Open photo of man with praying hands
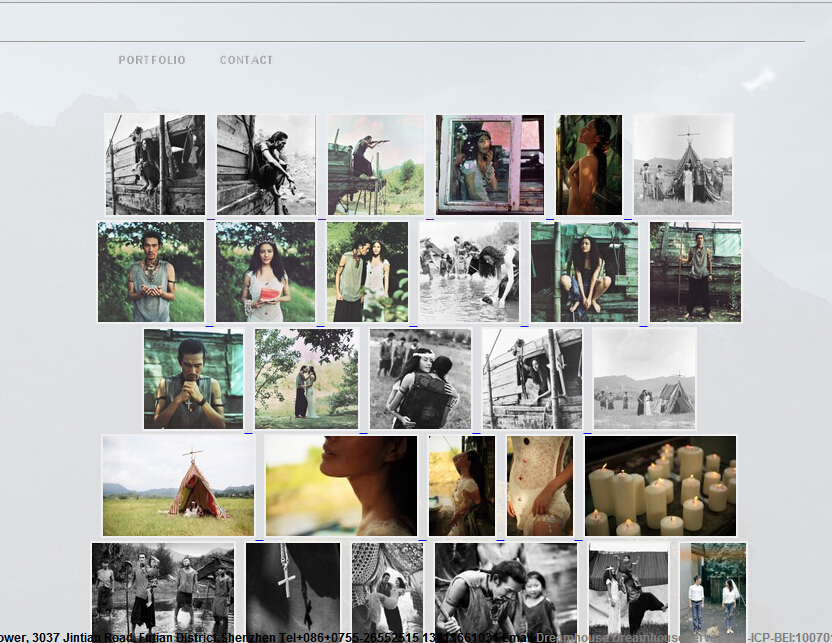832x643 pixels. point(193,379)
